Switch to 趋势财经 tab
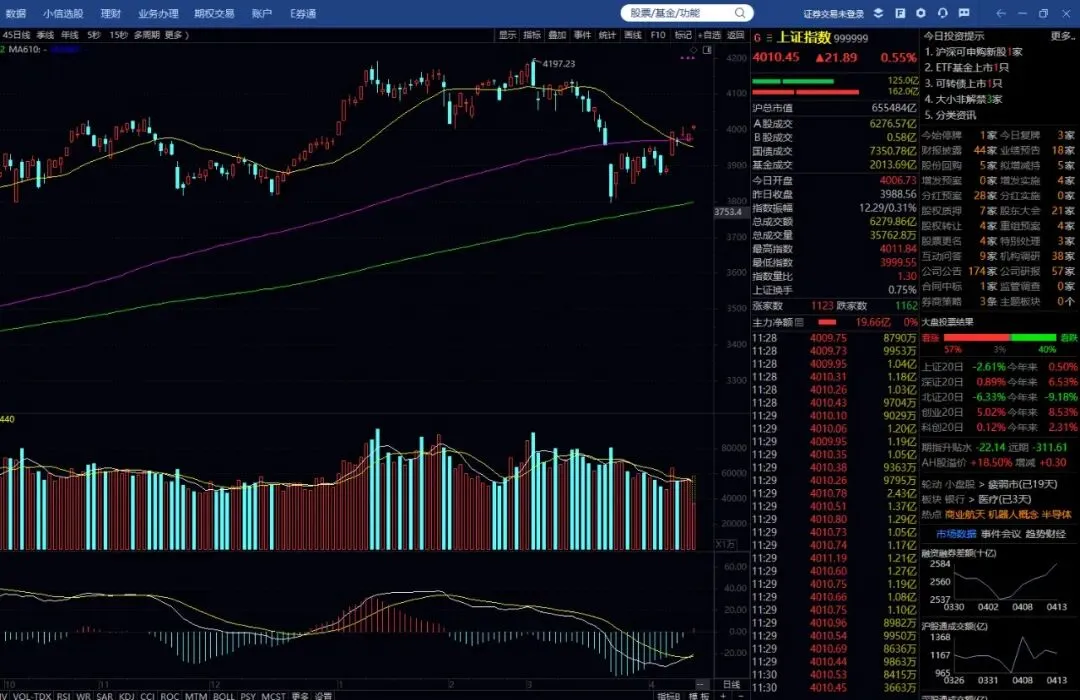This screenshot has width=1080, height=700. tap(1046, 534)
